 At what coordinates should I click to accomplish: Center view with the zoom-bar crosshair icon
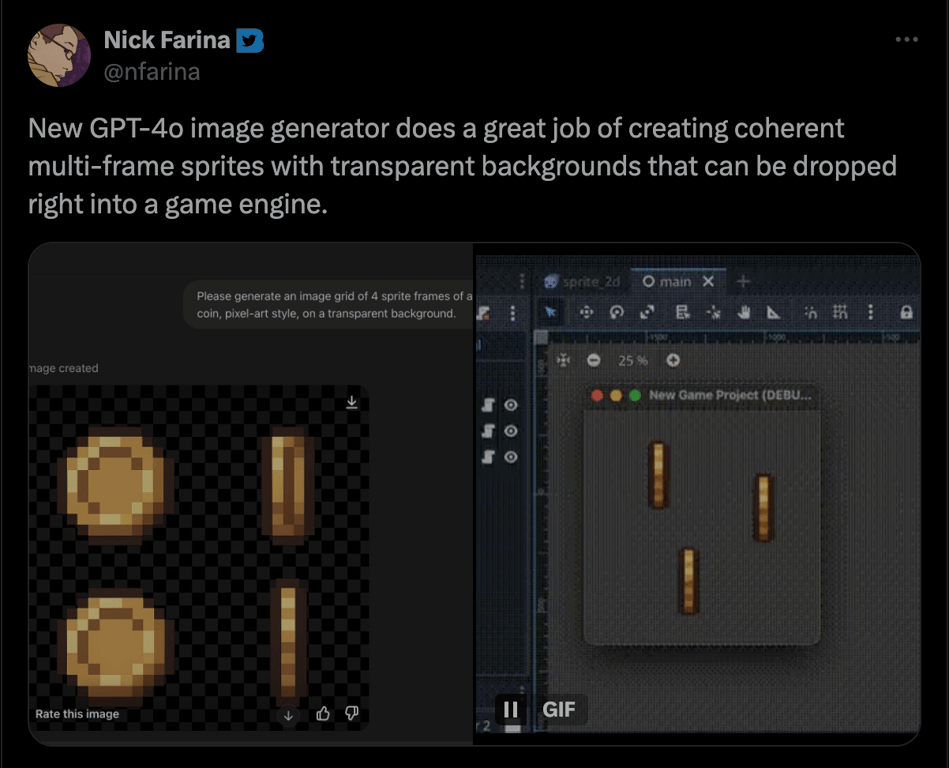tap(563, 361)
